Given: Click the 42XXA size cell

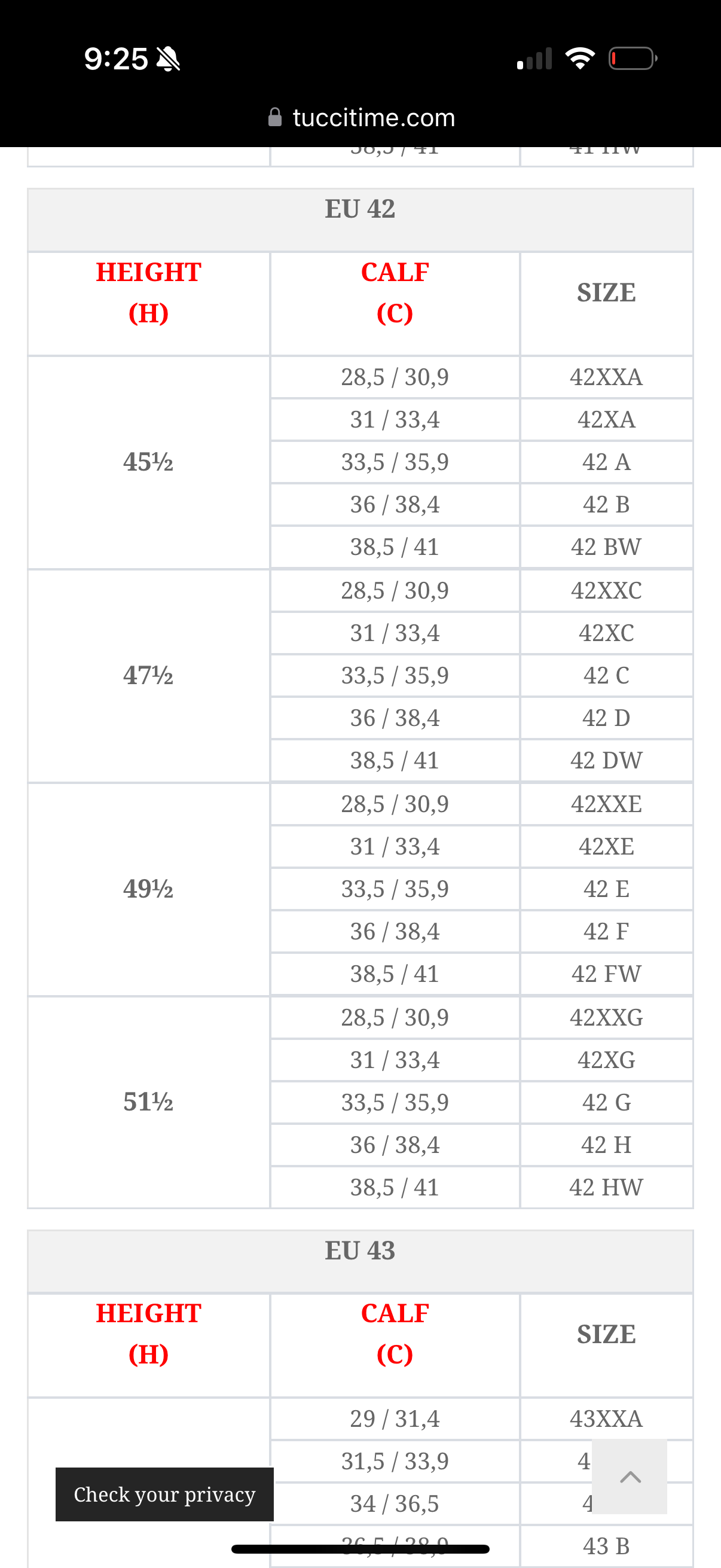Looking at the screenshot, I should point(606,377).
